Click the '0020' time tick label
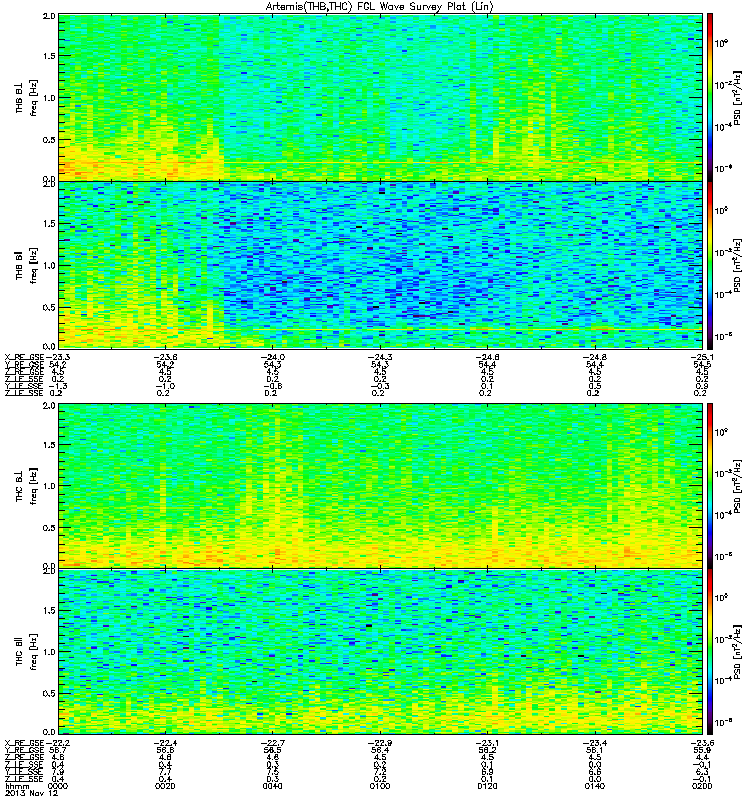 click(165, 786)
